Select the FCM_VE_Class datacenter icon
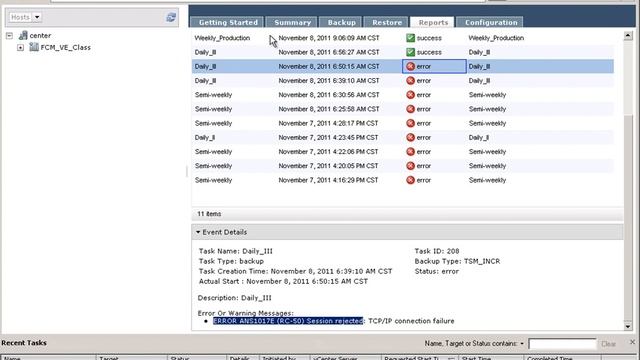The height and width of the screenshot is (360, 640). tap(34, 47)
